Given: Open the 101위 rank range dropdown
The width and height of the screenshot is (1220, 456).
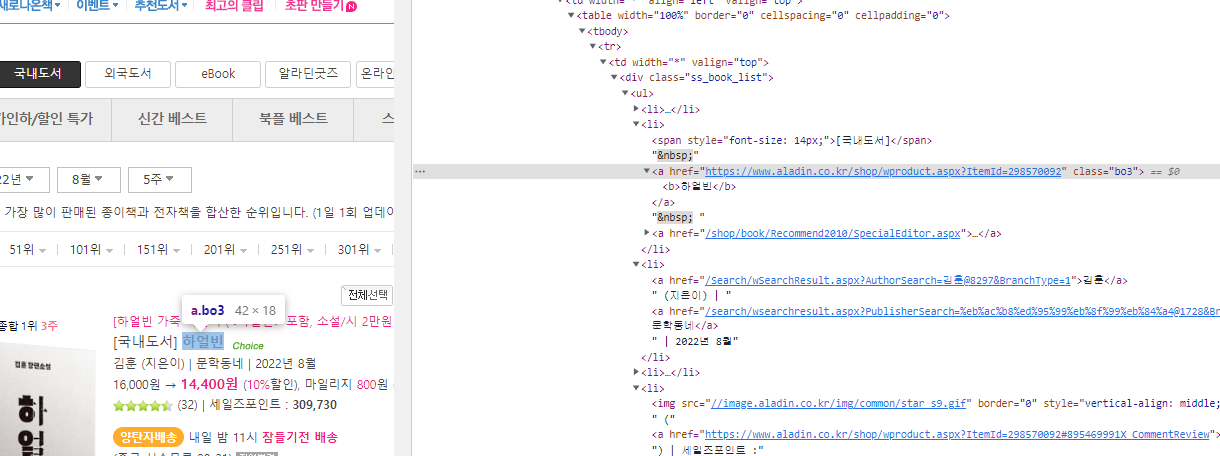Looking at the screenshot, I should 90,249.
